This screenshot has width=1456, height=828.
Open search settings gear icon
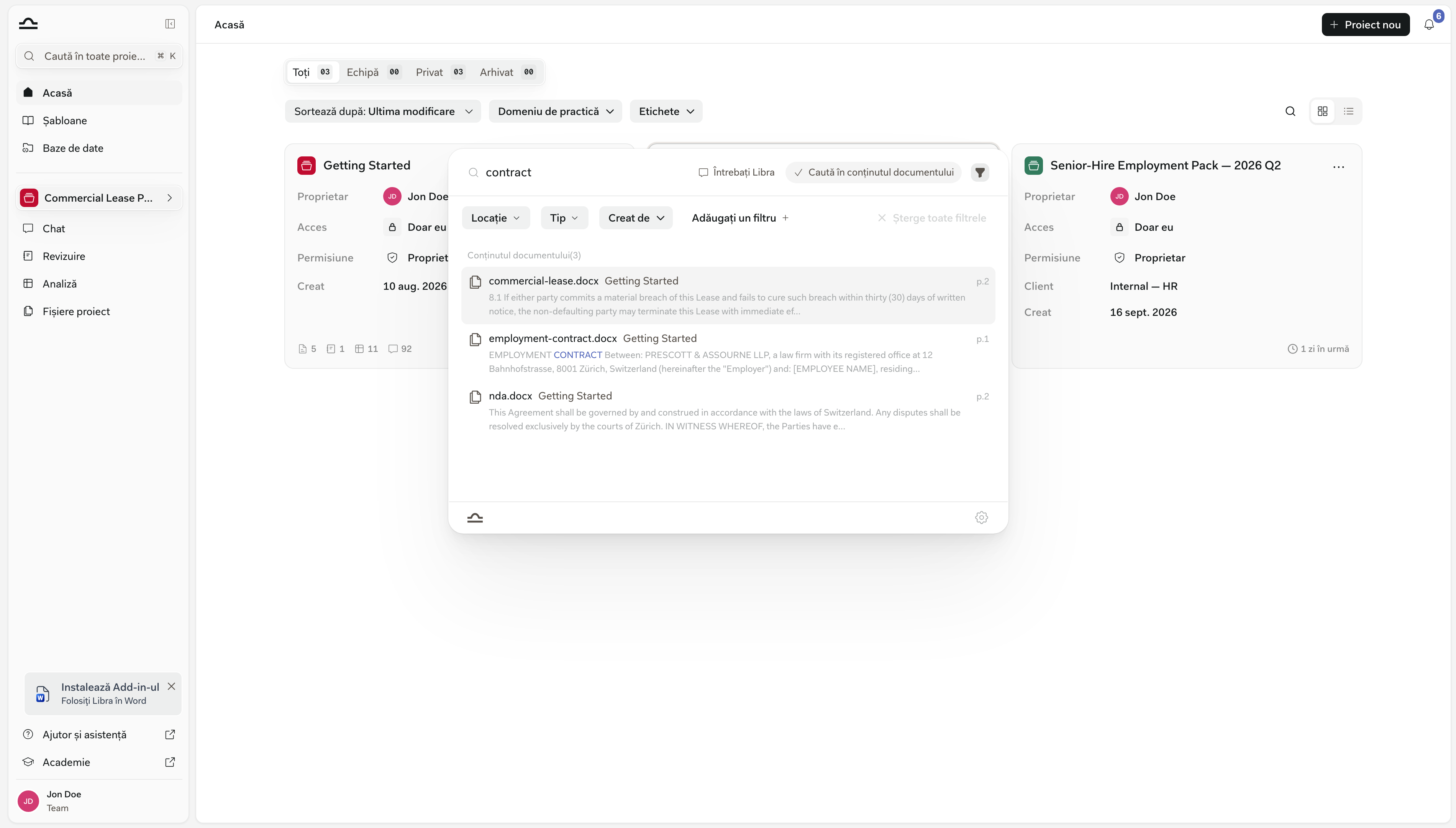[x=982, y=517]
